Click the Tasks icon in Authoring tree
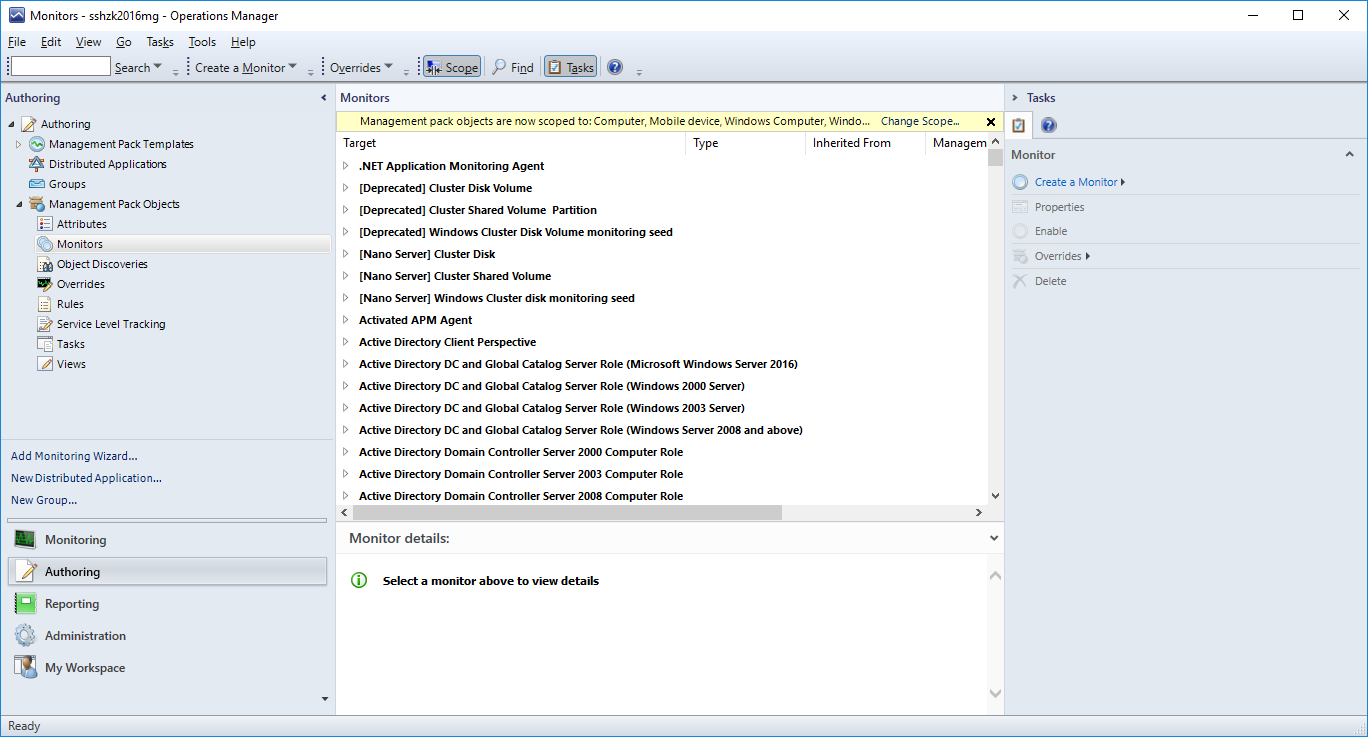 [45, 344]
